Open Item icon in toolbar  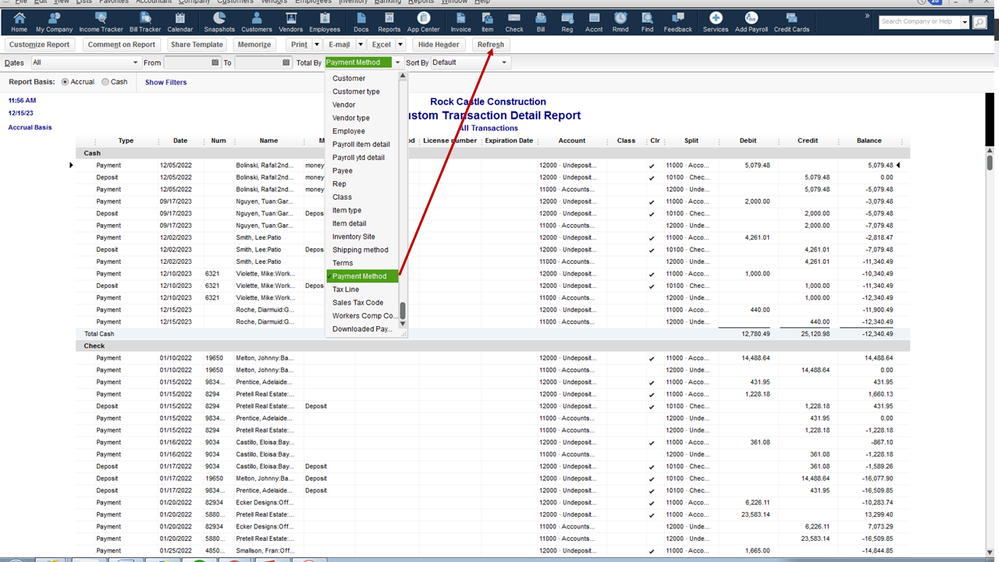point(487,22)
